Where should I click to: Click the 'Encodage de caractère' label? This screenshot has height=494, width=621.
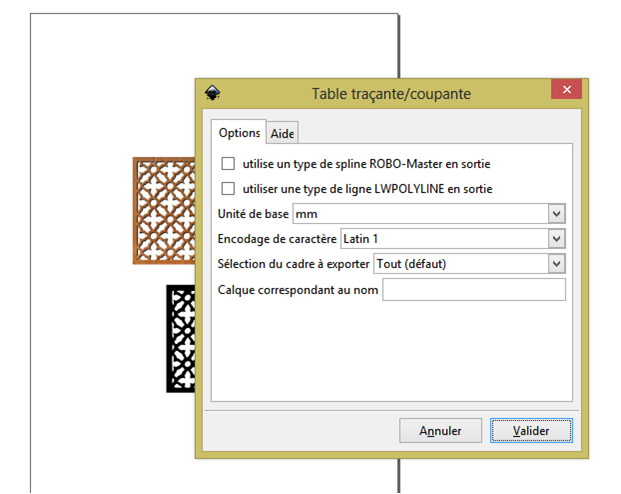click(277, 239)
